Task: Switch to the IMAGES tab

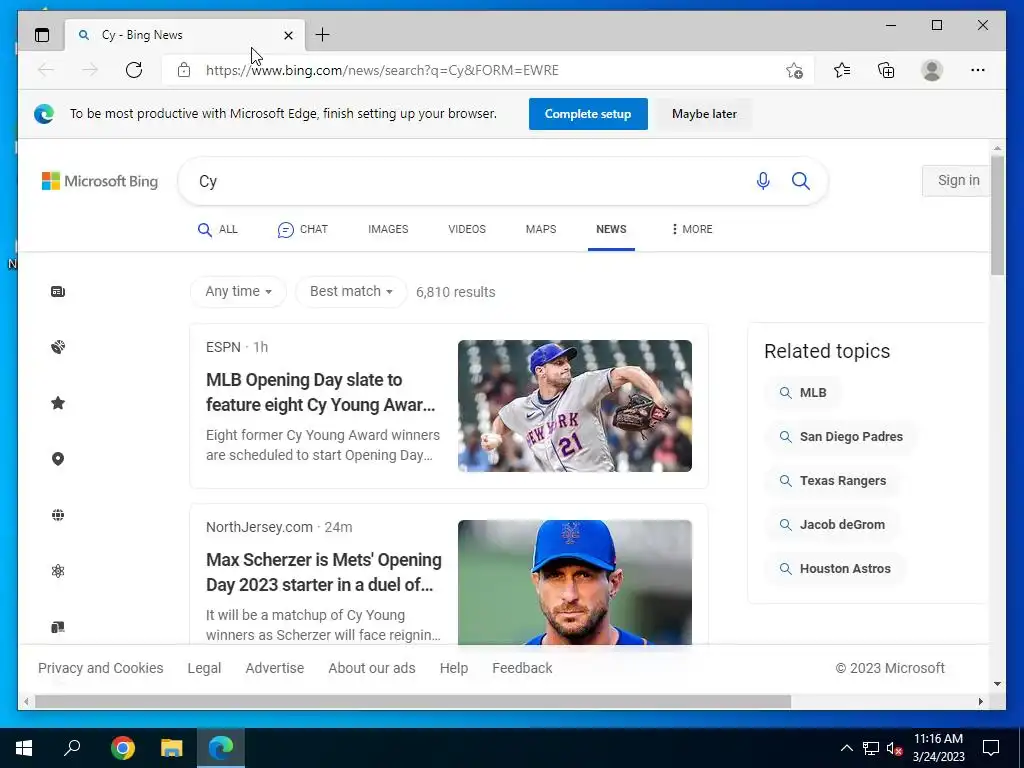Action: tap(388, 229)
